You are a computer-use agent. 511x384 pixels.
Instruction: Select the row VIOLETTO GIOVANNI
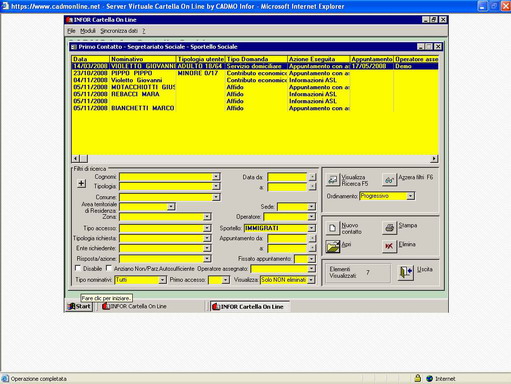pyautogui.click(x=255, y=66)
